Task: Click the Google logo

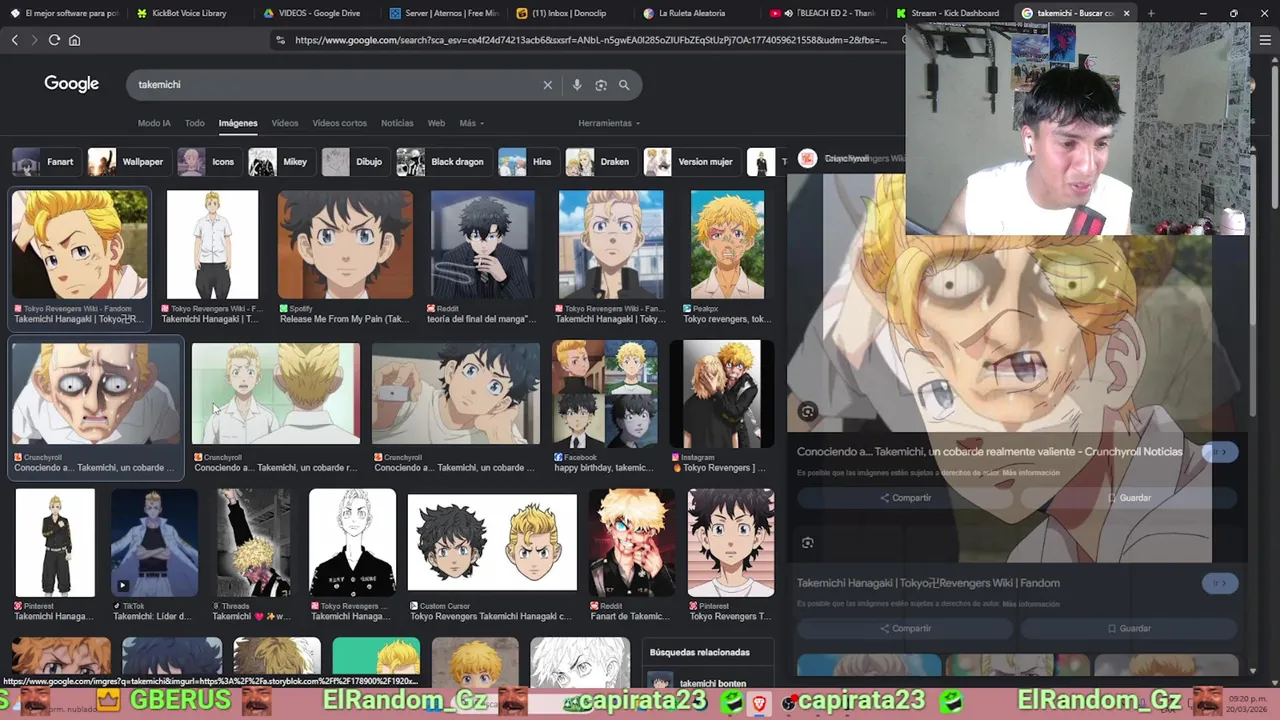Action: pyautogui.click(x=71, y=84)
